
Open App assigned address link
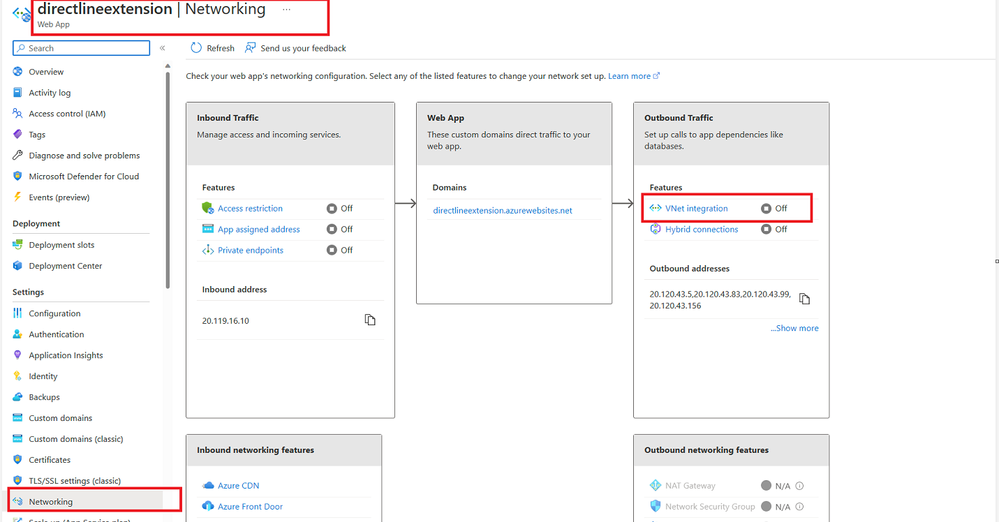pos(259,229)
